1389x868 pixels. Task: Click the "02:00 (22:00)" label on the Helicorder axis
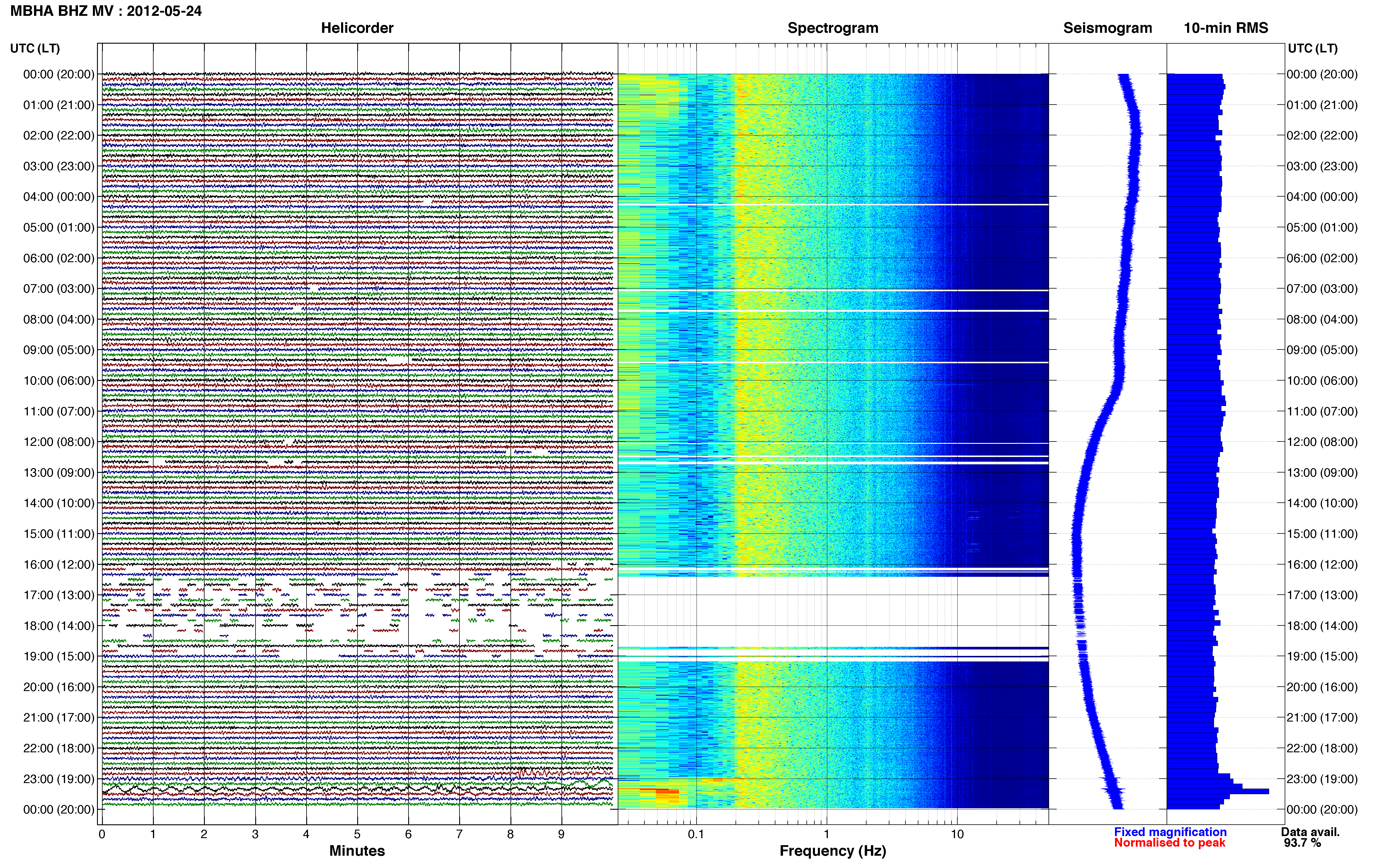(x=59, y=135)
